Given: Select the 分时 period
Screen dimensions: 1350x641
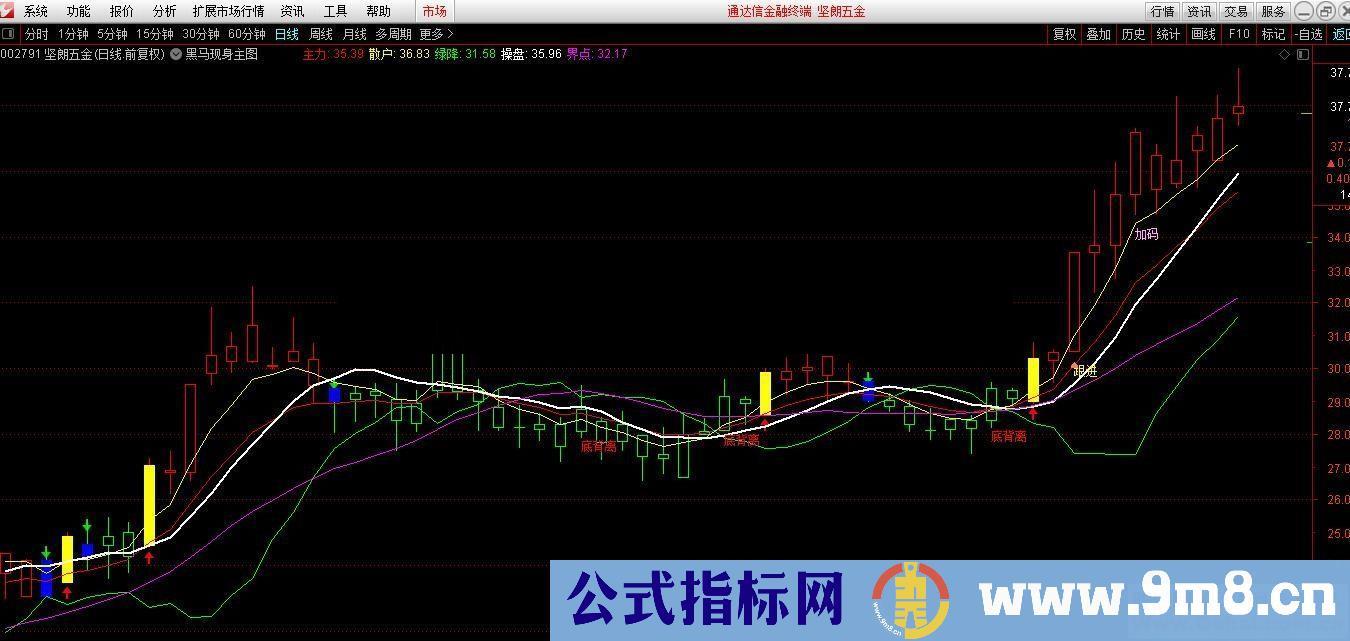Looking at the screenshot, I should (36, 34).
